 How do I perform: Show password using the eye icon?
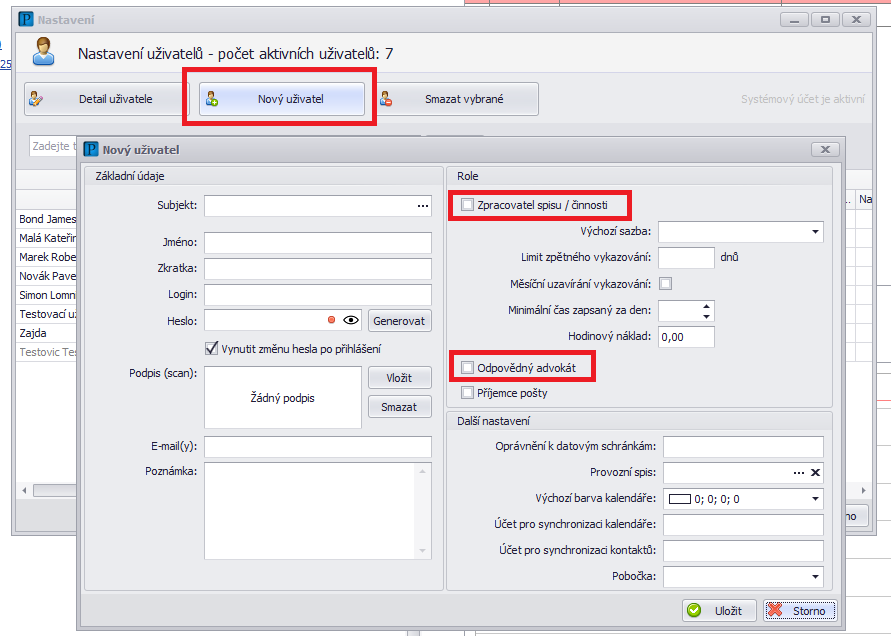click(350, 321)
